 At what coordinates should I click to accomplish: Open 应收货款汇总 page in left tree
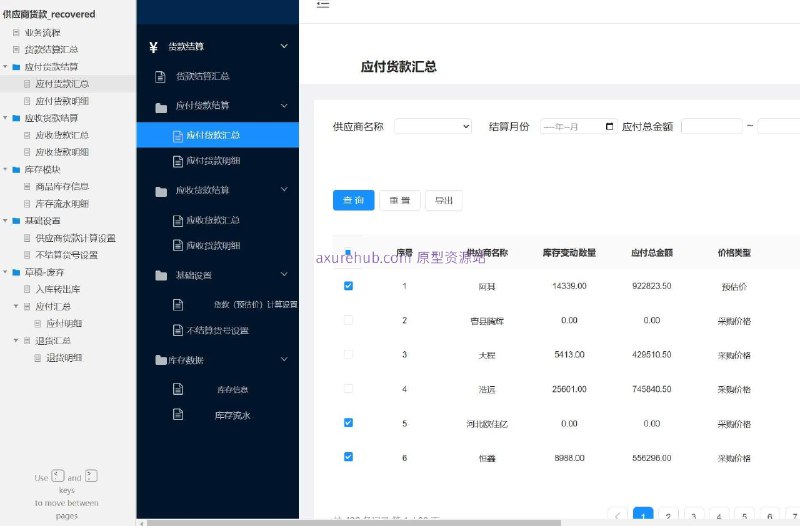tap(62, 135)
